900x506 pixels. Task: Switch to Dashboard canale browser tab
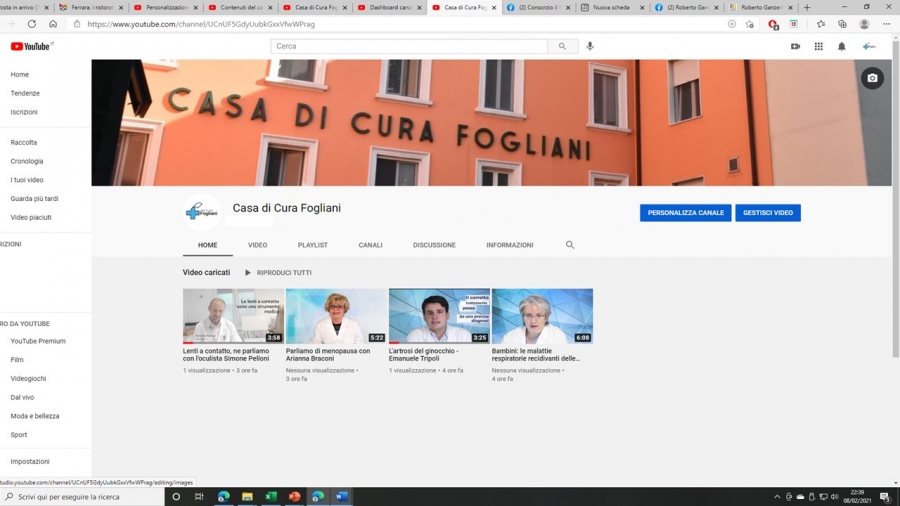[389, 7]
